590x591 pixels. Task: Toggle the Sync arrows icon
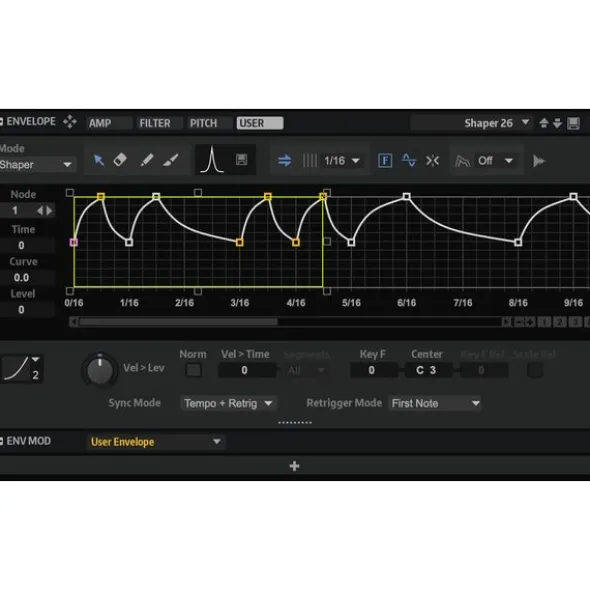285,161
